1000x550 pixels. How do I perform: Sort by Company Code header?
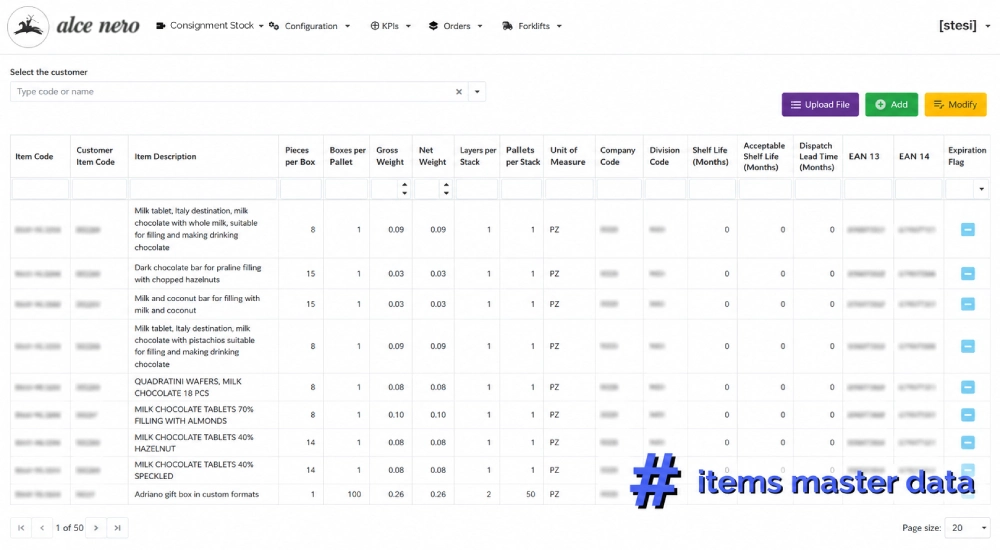click(617, 156)
